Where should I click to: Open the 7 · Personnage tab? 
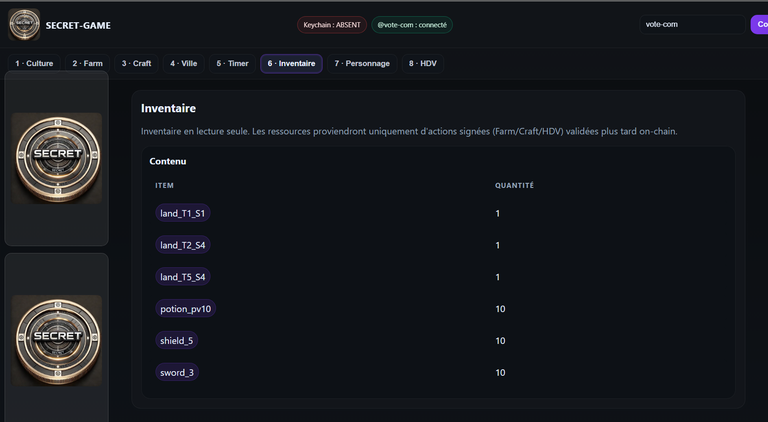[362, 64]
